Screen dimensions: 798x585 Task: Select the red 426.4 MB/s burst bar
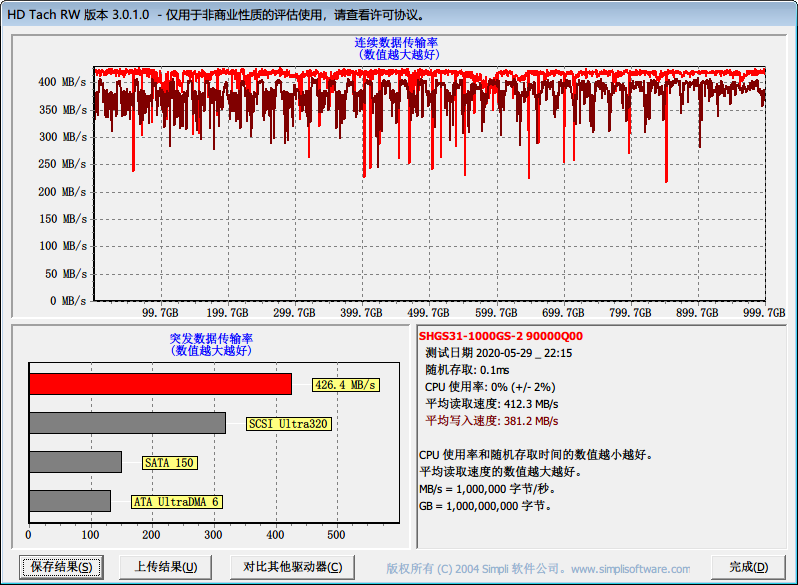(x=160, y=384)
